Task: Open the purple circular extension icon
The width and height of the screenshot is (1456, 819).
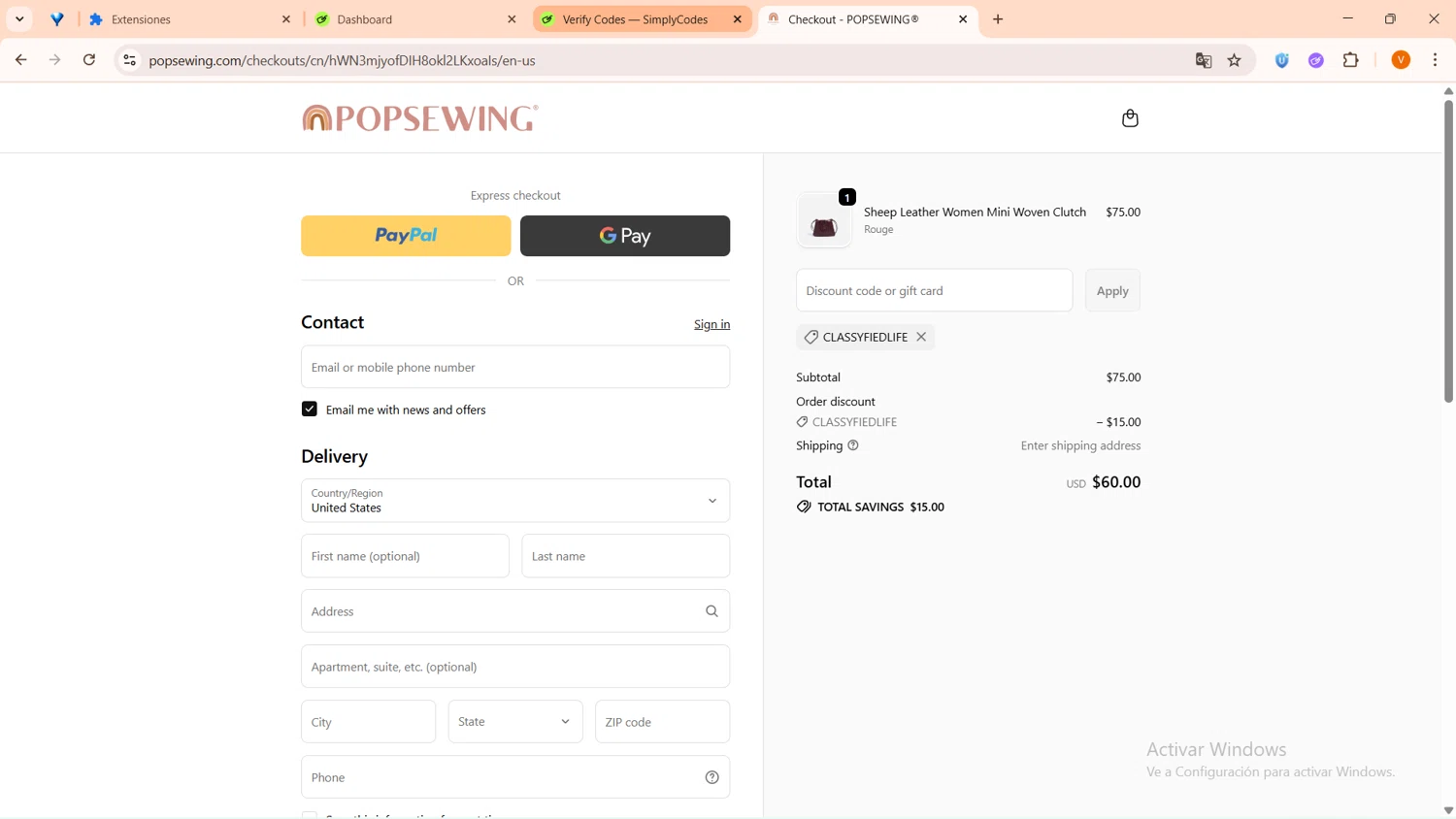Action: (1316, 60)
